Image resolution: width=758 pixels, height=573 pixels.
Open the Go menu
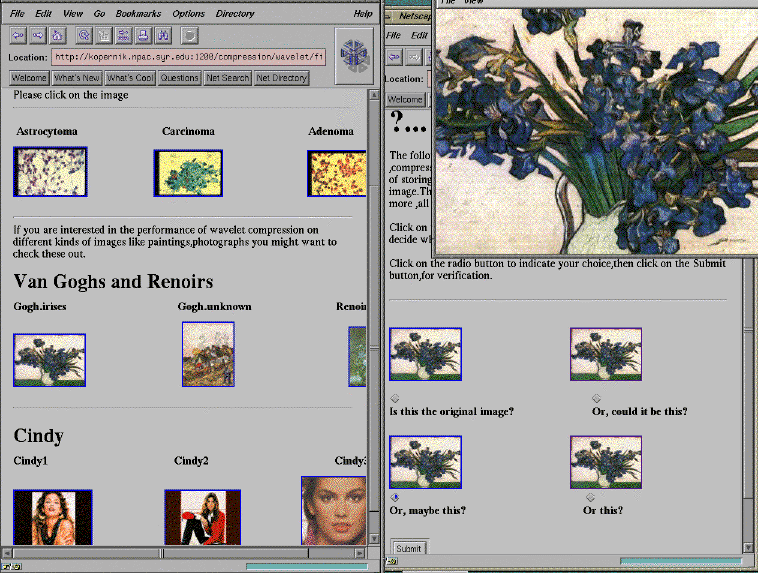tap(99, 14)
